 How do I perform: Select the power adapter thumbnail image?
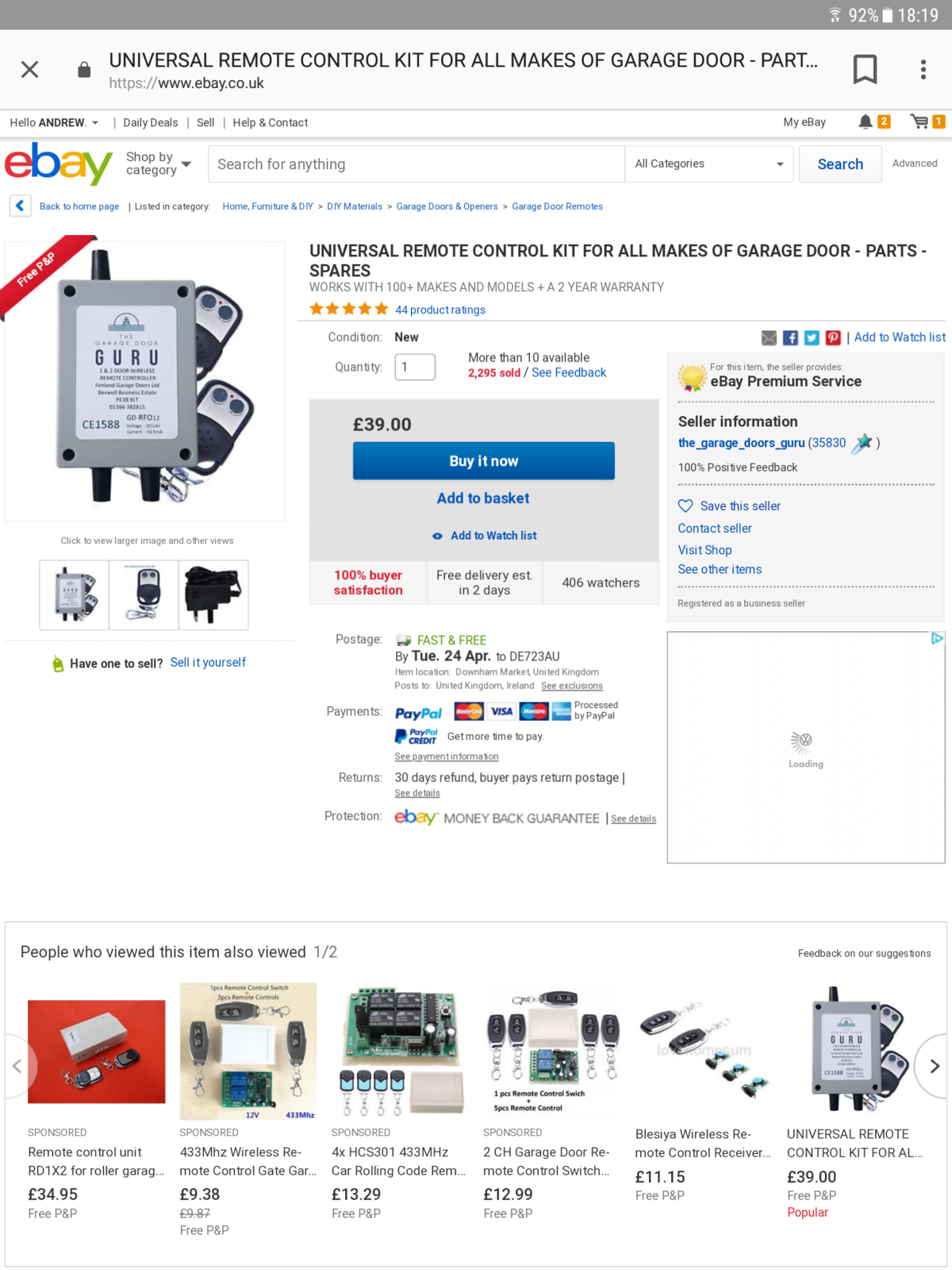click(x=213, y=595)
